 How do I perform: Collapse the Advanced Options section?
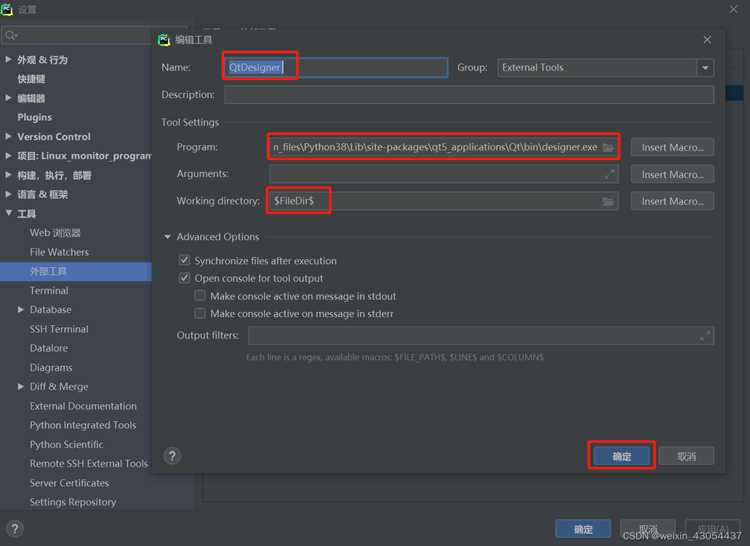point(167,237)
